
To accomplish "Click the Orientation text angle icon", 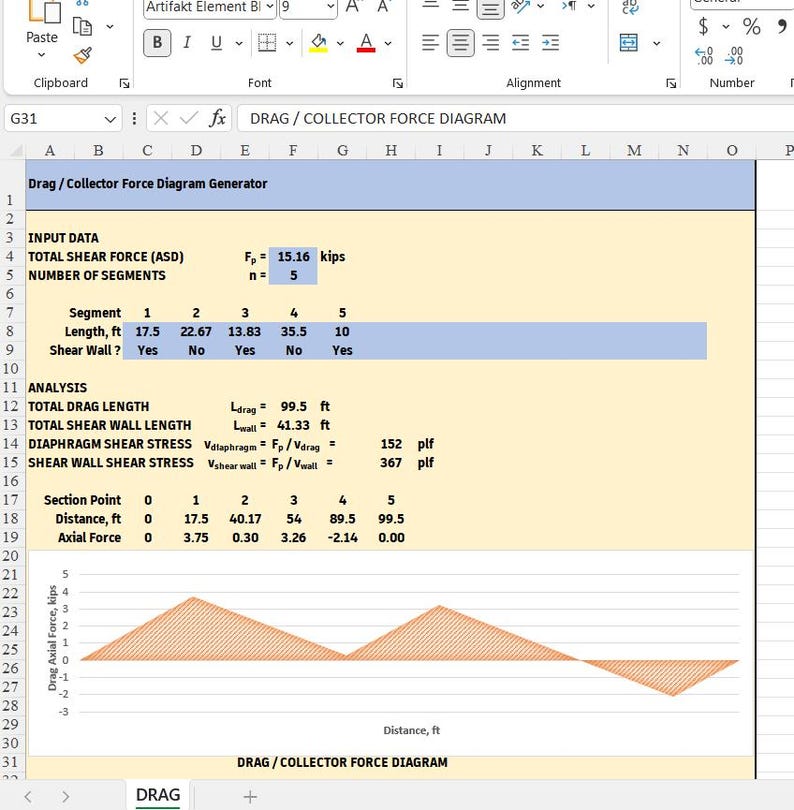I will click(x=520, y=6).
